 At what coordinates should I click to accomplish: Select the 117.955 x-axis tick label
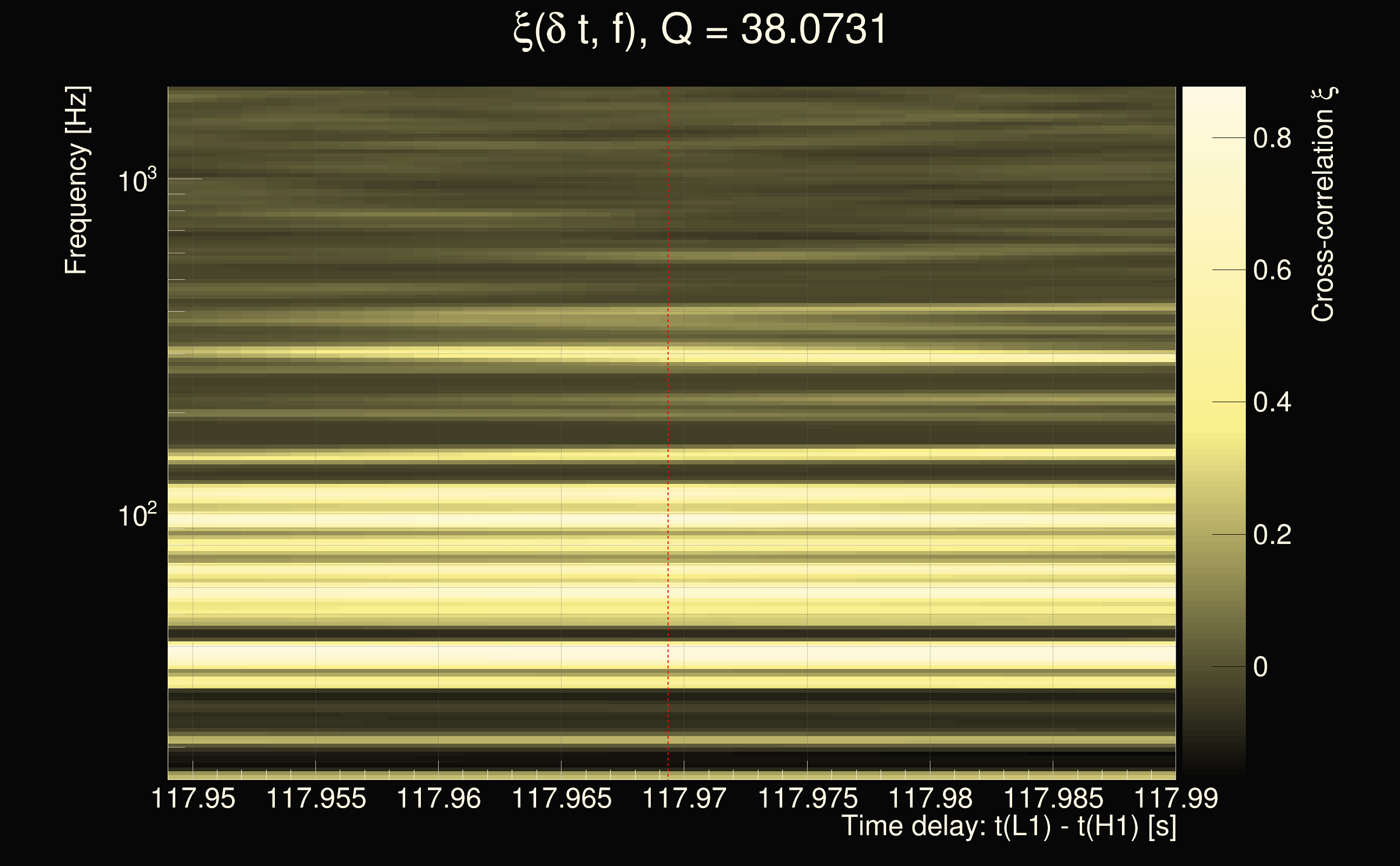316,798
